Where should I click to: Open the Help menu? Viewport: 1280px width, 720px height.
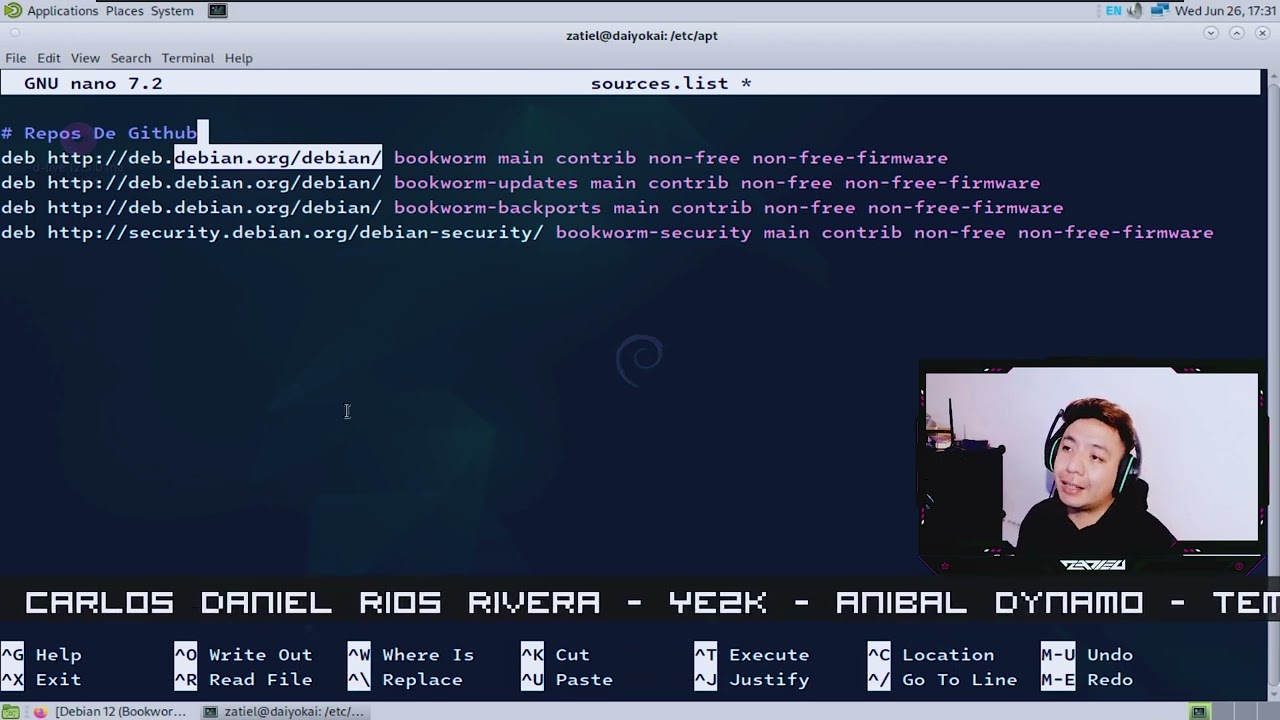pos(238,58)
